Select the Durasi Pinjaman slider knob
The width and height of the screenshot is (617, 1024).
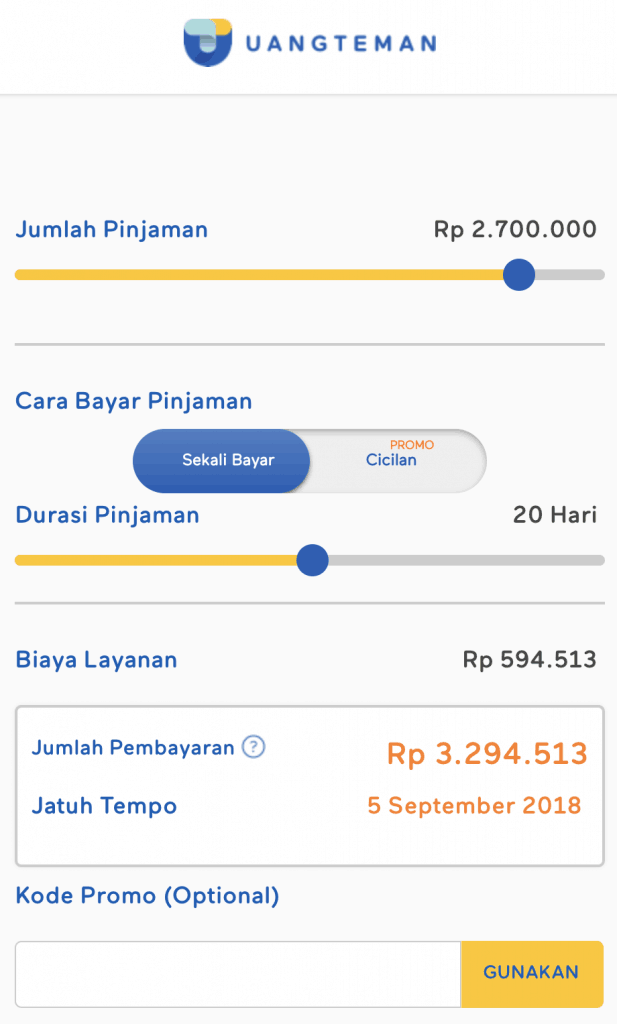[x=312, y=561]
